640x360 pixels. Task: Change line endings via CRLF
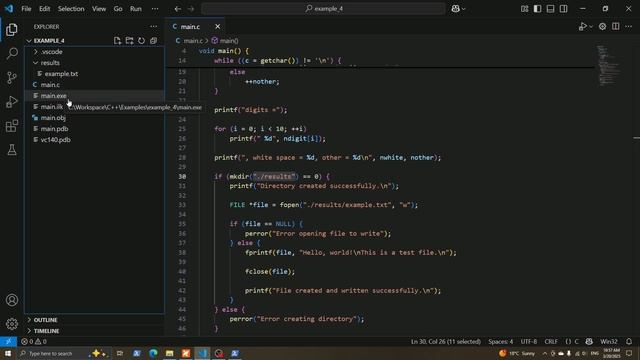coord(551,342)
